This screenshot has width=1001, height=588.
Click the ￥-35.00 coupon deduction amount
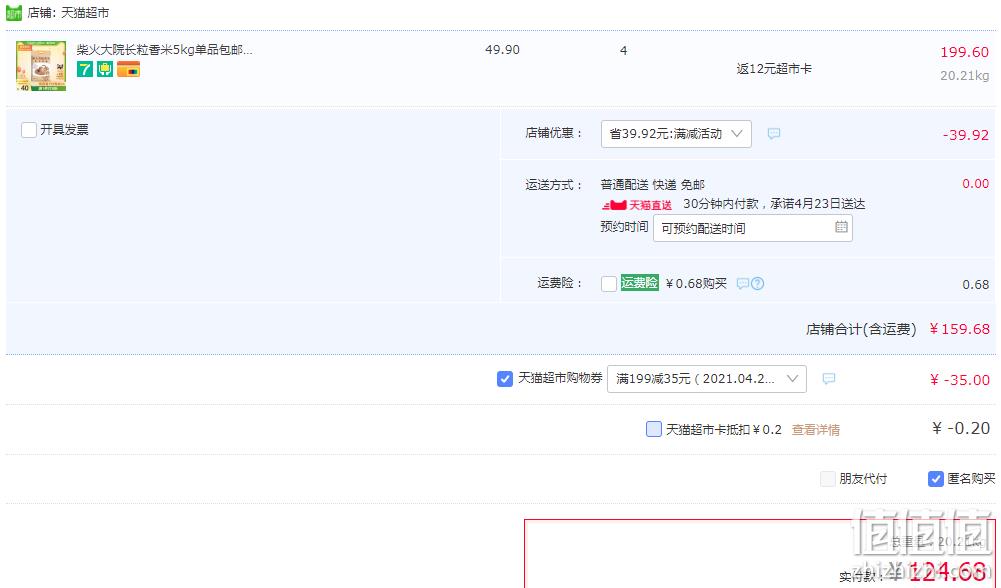[x=960, y=381]
